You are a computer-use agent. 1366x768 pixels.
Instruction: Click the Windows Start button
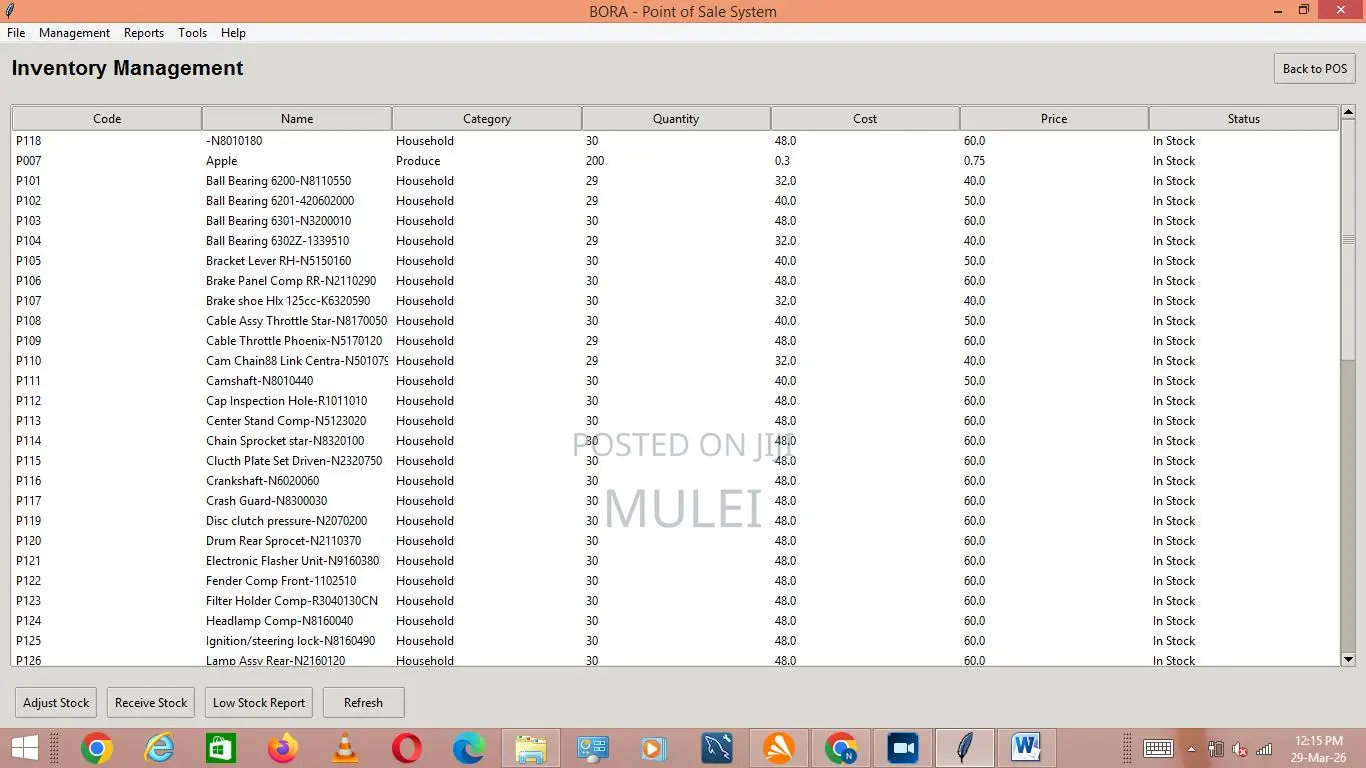coord(25,748)
